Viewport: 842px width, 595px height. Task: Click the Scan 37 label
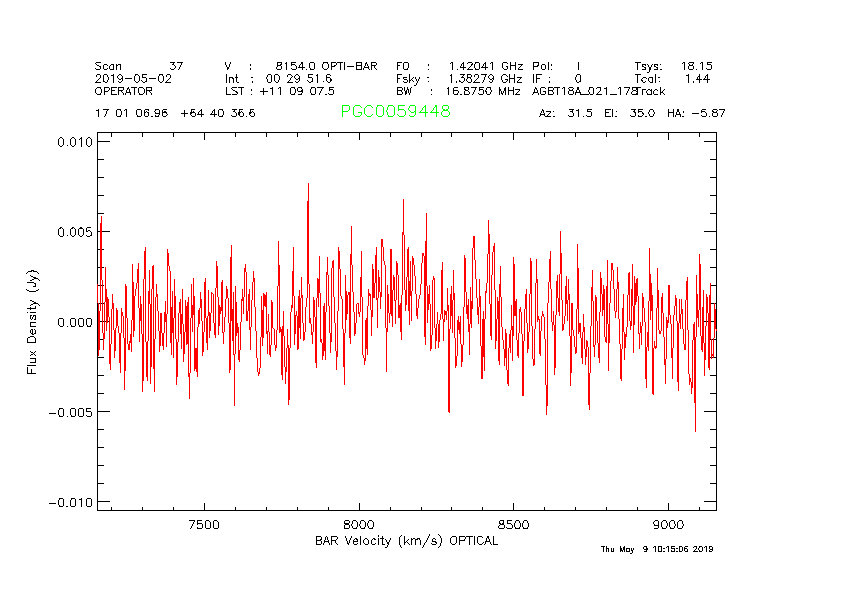pos(139,66)
